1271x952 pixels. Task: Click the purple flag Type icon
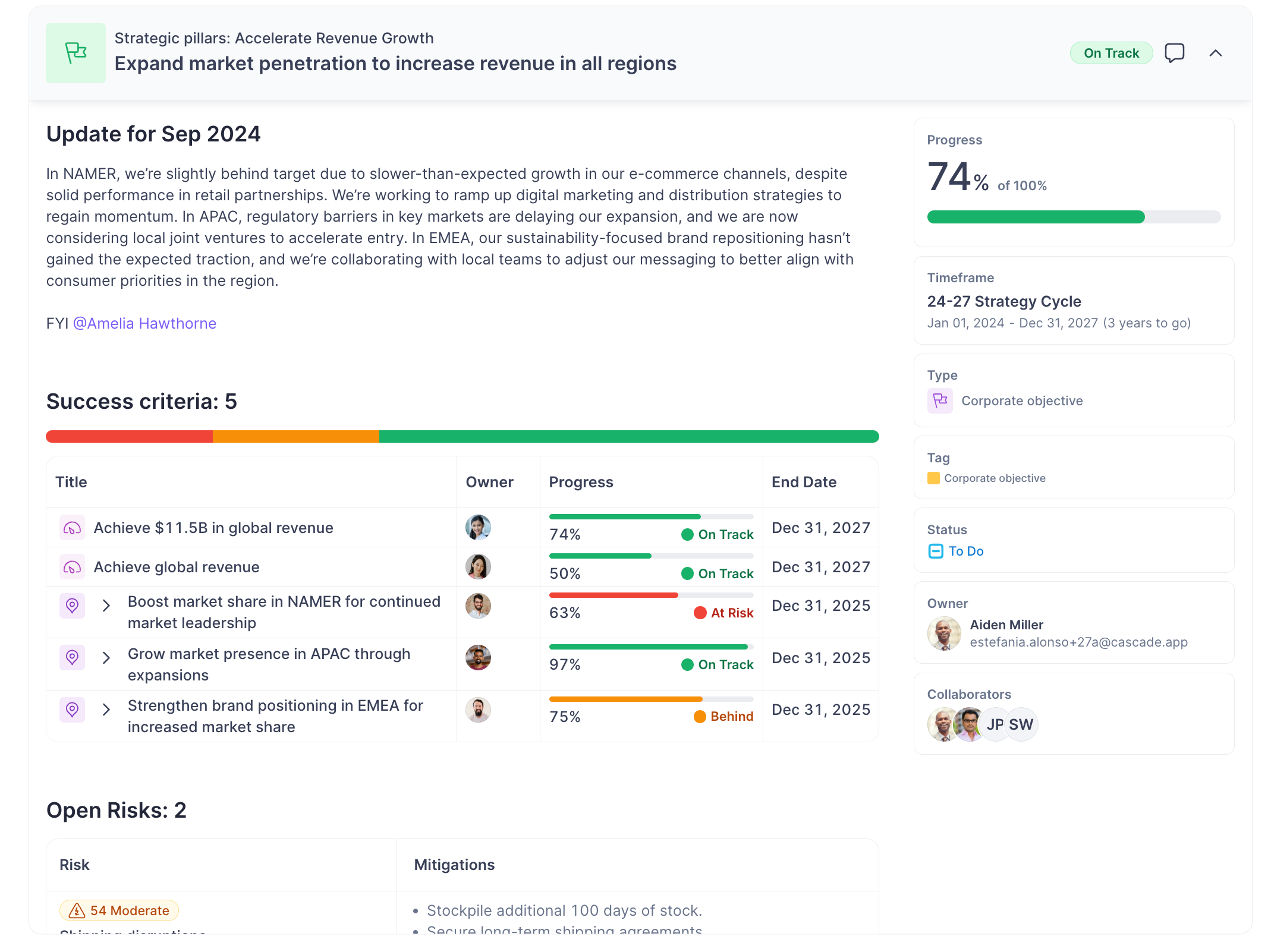click(x=940, y=401)
